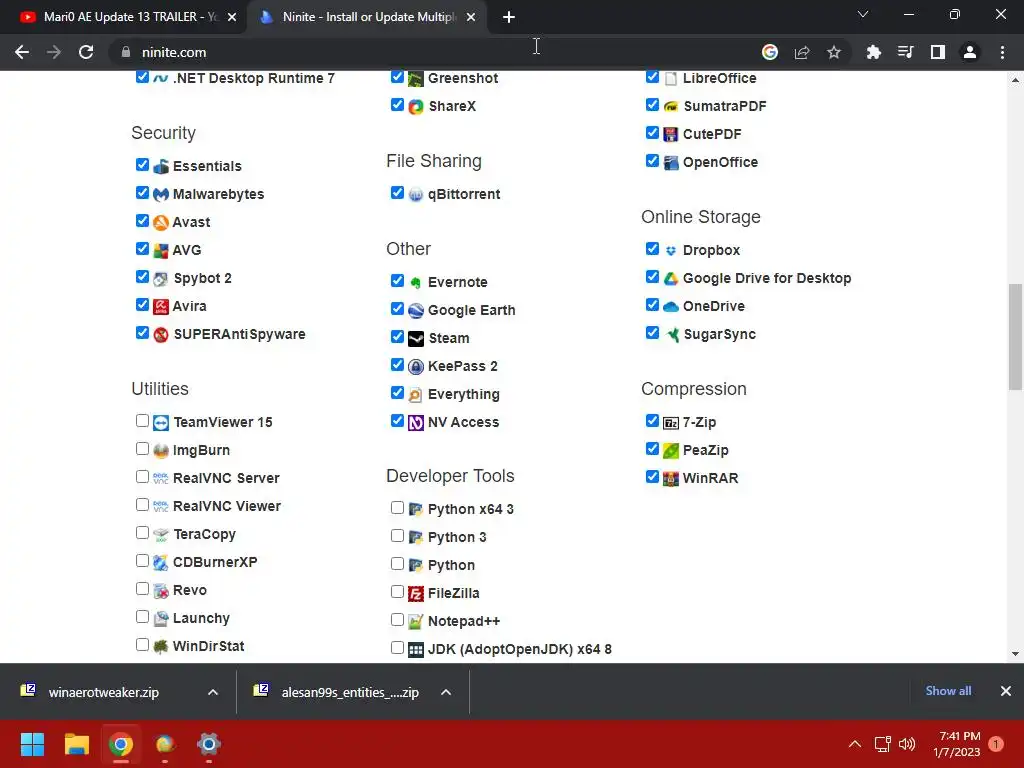Expand winaerotweaker.zip download options arrow
1024x768 pixels.
tap(213, 692)
